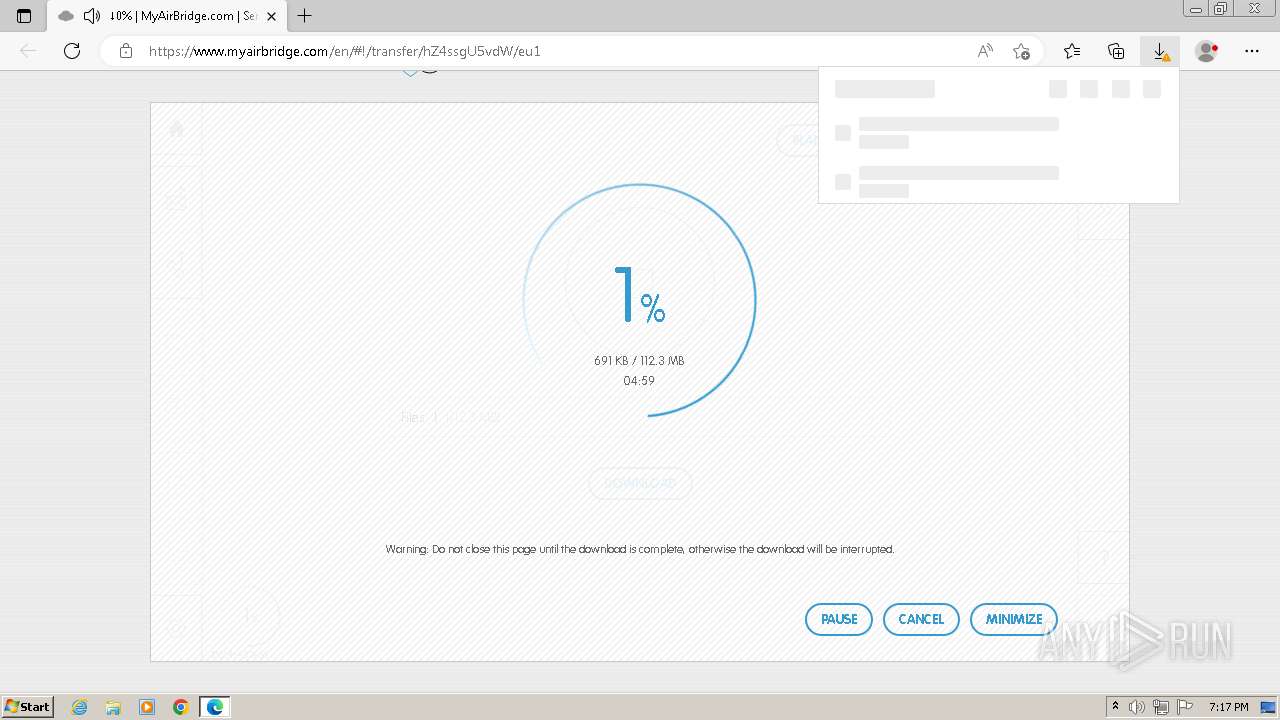Image resolution: width=1280 pixels, height=720 pixels.
Task: Add this page to favorites
Action: pyautogui.click(x=1021, y=51)
